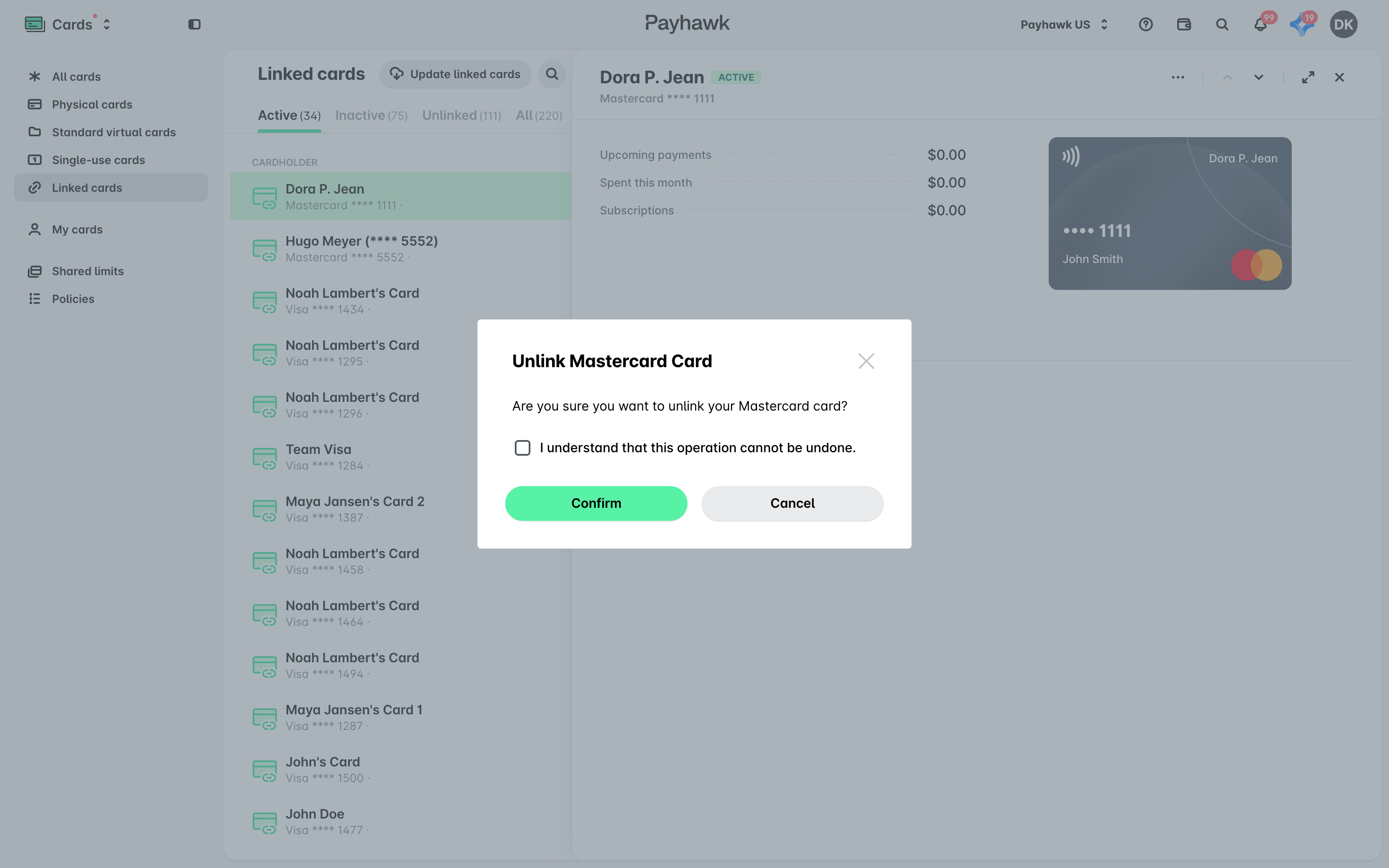The width and height of the screenshot is (1389, 868).
Task: Select Linked cards in sidebar
Action: point(111,188)
